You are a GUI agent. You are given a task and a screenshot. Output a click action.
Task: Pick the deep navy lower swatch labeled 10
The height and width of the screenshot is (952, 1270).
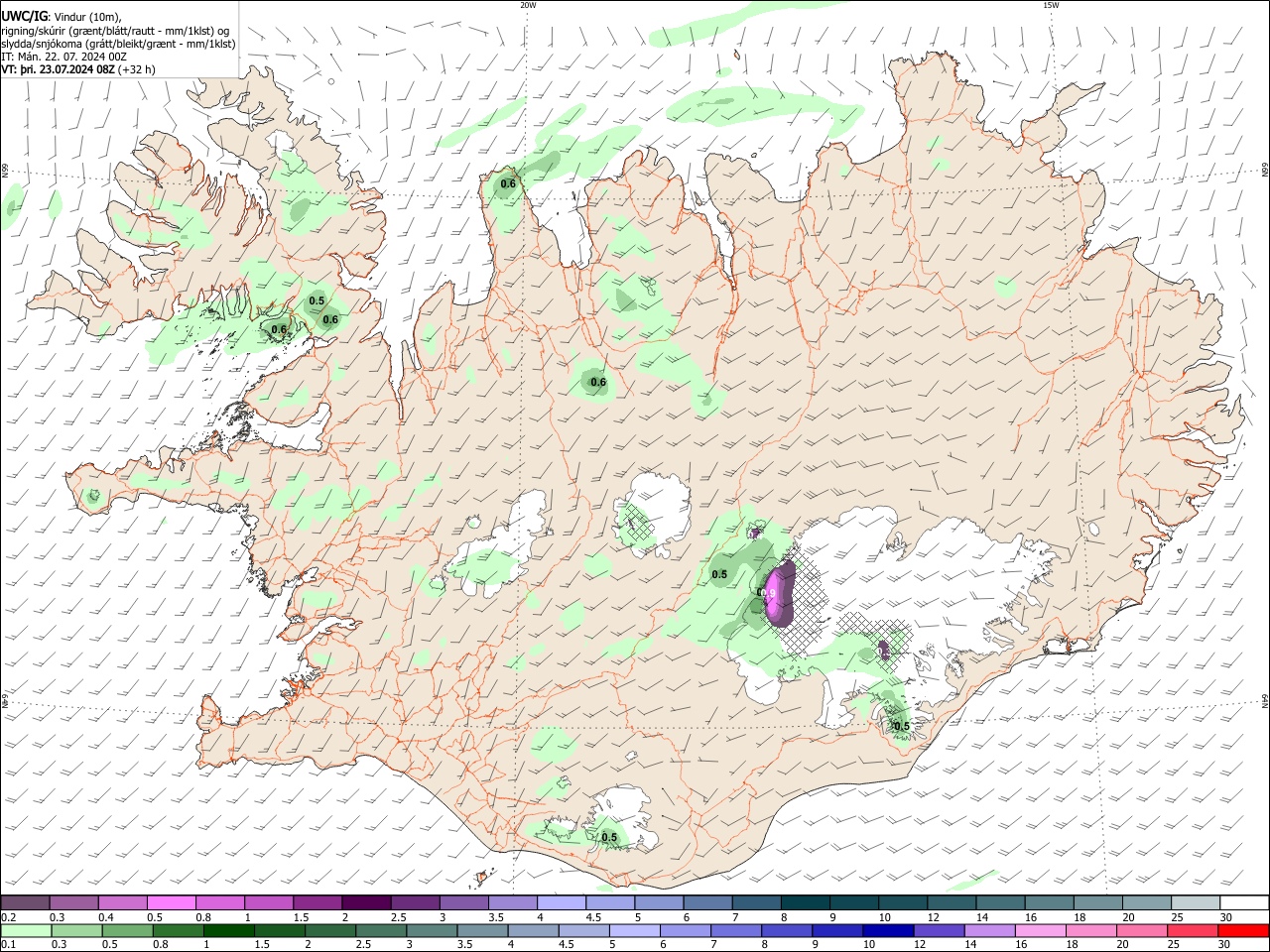(x=887, y=930)
